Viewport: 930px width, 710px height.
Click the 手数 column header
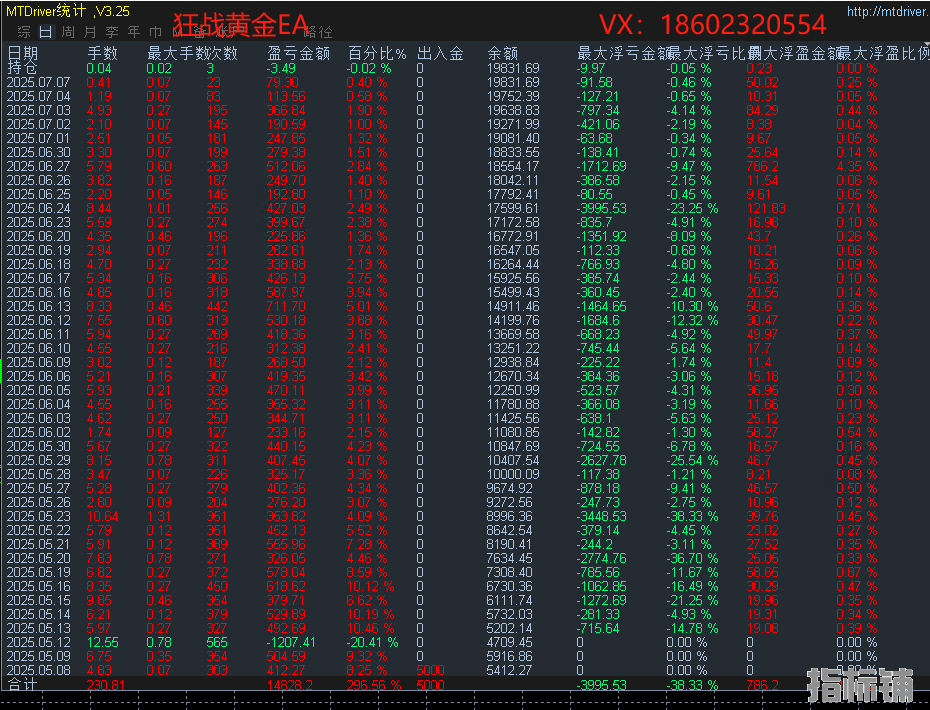[103, 53]
